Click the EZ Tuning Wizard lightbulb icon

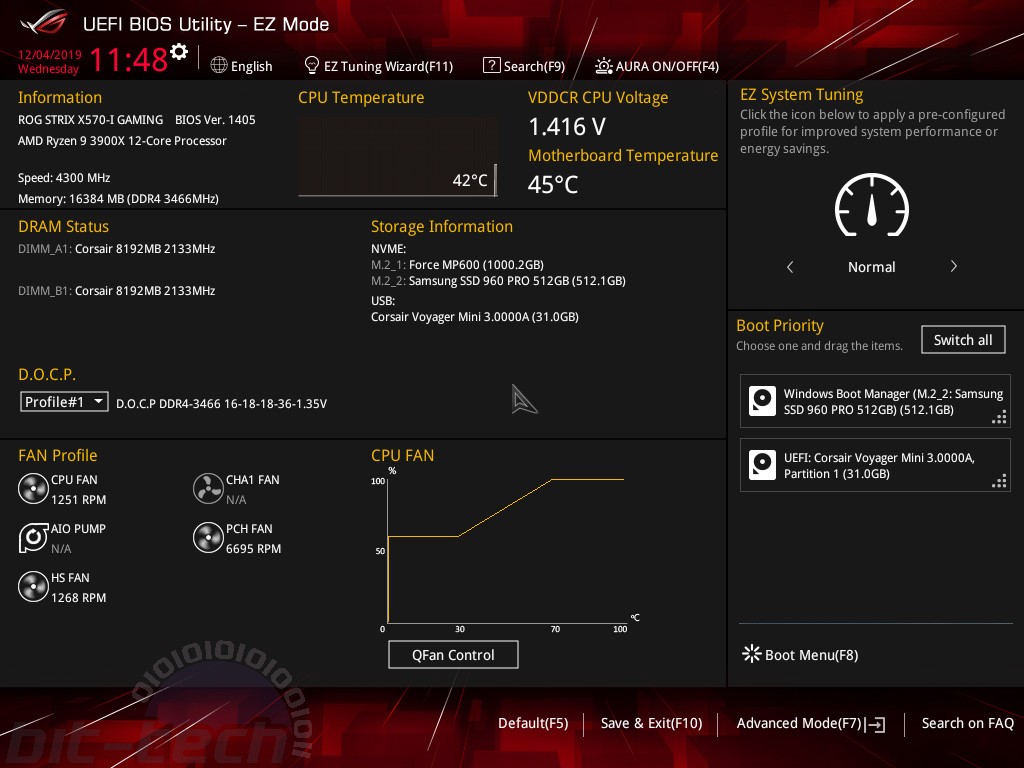[x=312, y=65]
